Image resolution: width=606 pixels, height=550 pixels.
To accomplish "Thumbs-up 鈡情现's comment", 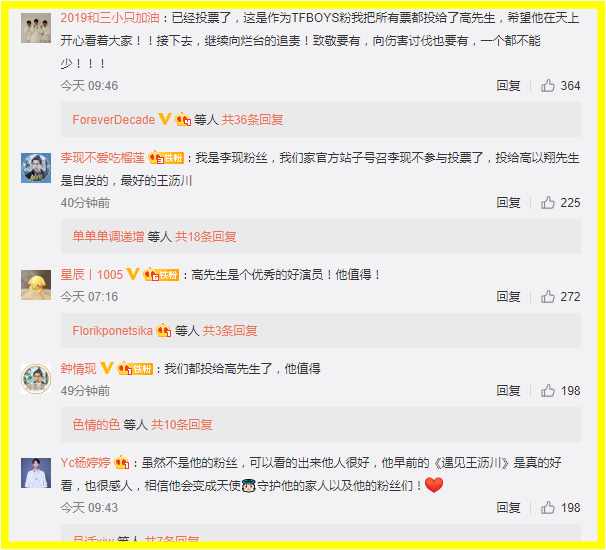I will 548,391.
